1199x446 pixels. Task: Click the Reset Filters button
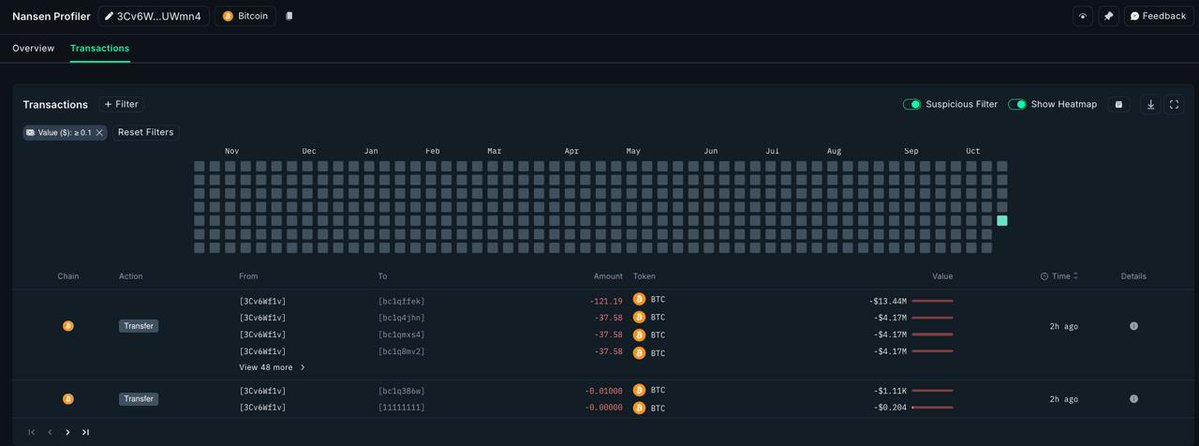[145, 132]
